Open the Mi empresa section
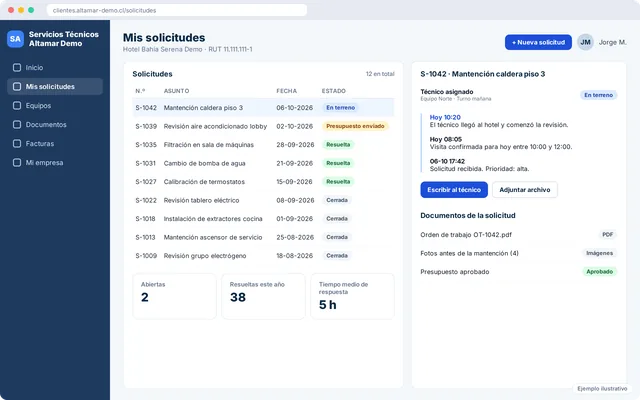The image size is (640, 400). click(x=55, y=162)
